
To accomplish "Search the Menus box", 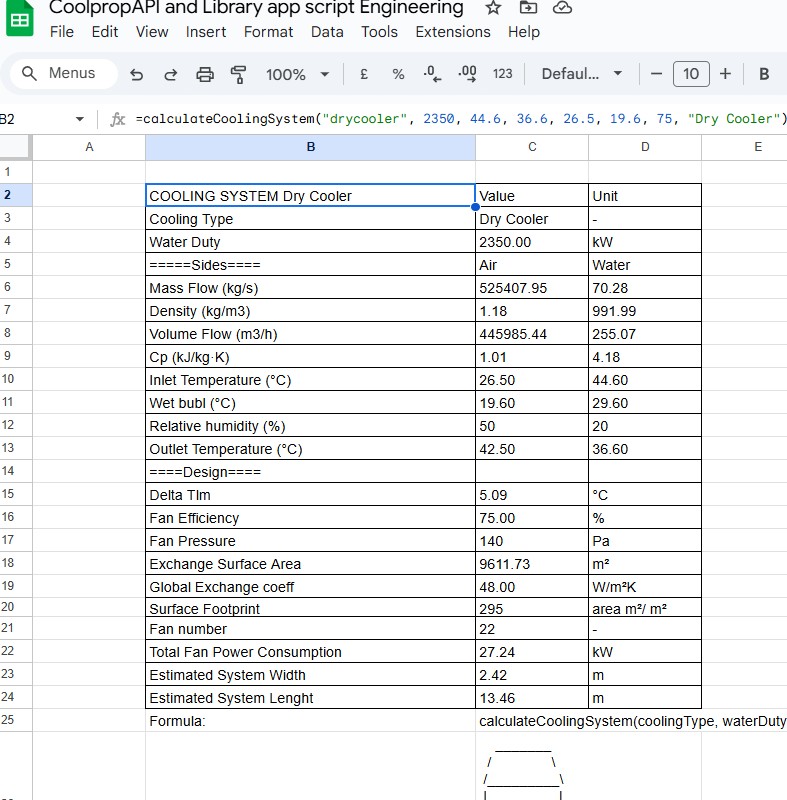I will (64, 73).
